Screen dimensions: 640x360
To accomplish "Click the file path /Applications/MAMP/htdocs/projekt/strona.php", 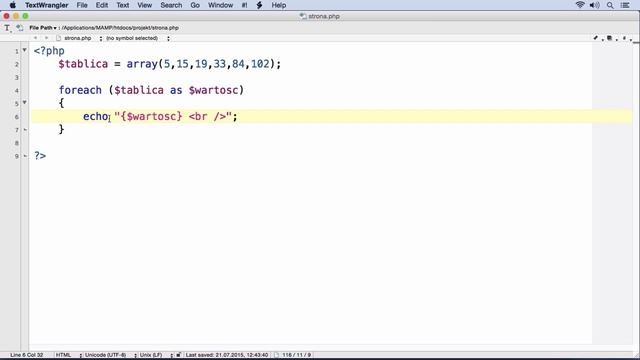I will [120, 28].
